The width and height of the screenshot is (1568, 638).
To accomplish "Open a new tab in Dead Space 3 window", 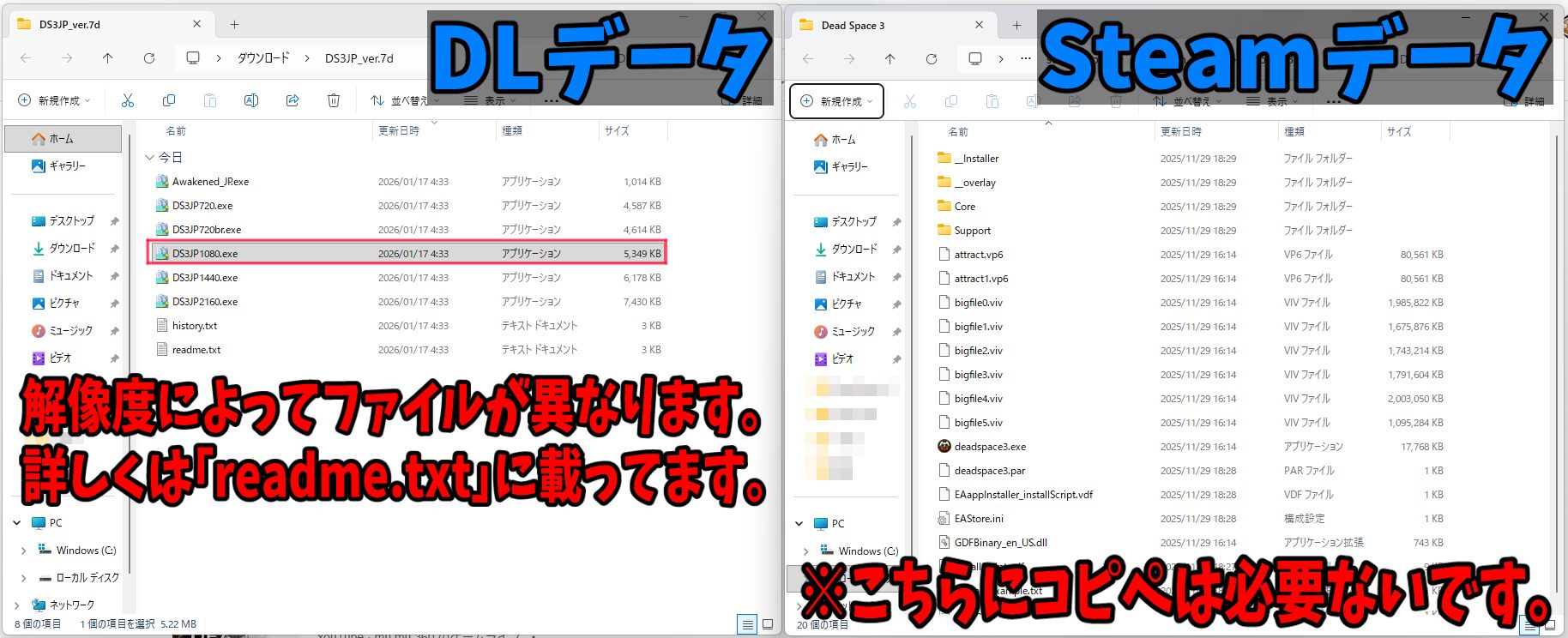I will [1016, 26].
